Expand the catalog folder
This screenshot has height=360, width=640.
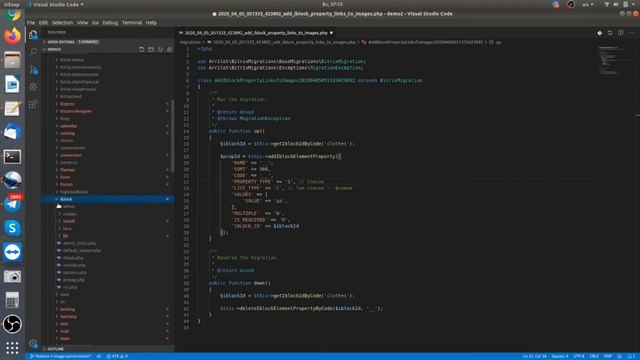point(109,133)
